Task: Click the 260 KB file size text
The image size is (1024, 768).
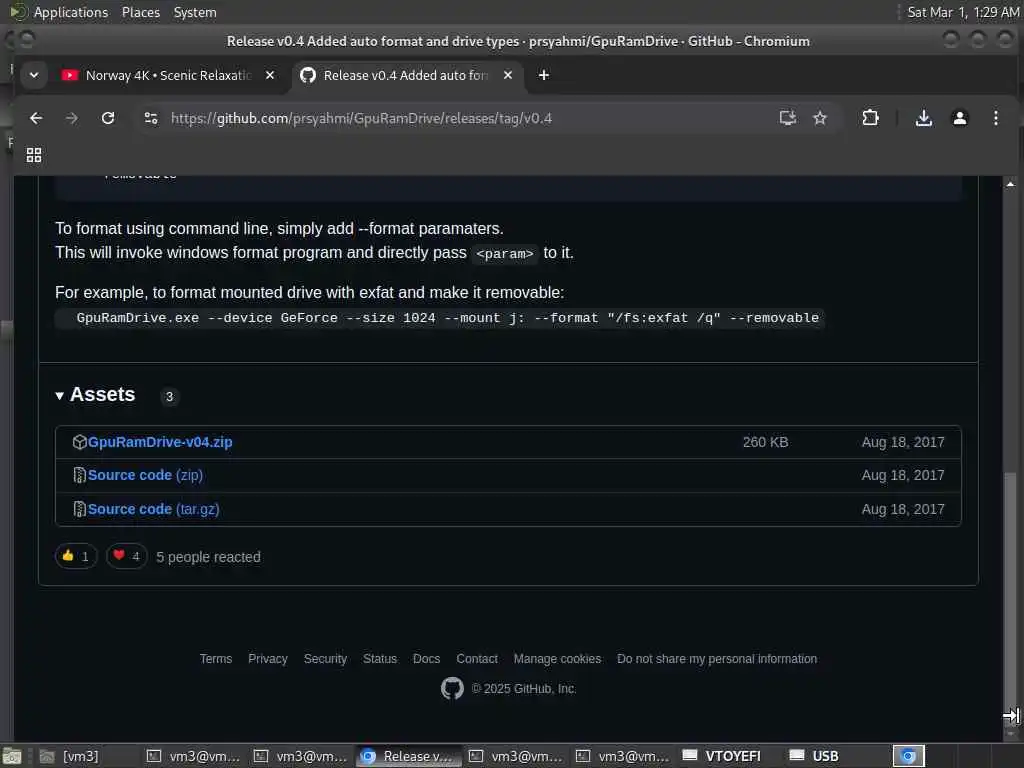Action: coord(765,442)
